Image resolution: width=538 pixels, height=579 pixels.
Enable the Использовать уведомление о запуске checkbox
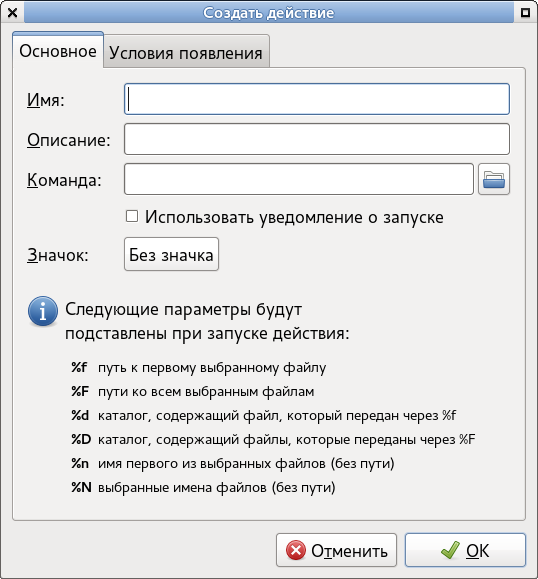132,216
